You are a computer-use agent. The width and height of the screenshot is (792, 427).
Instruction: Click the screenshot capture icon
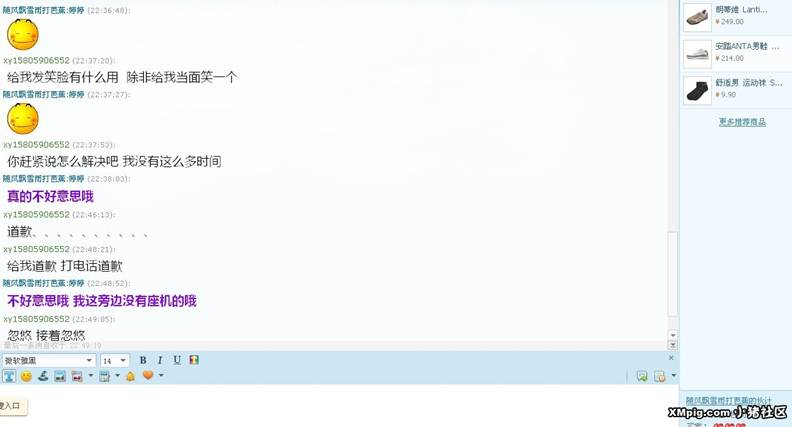77,376
